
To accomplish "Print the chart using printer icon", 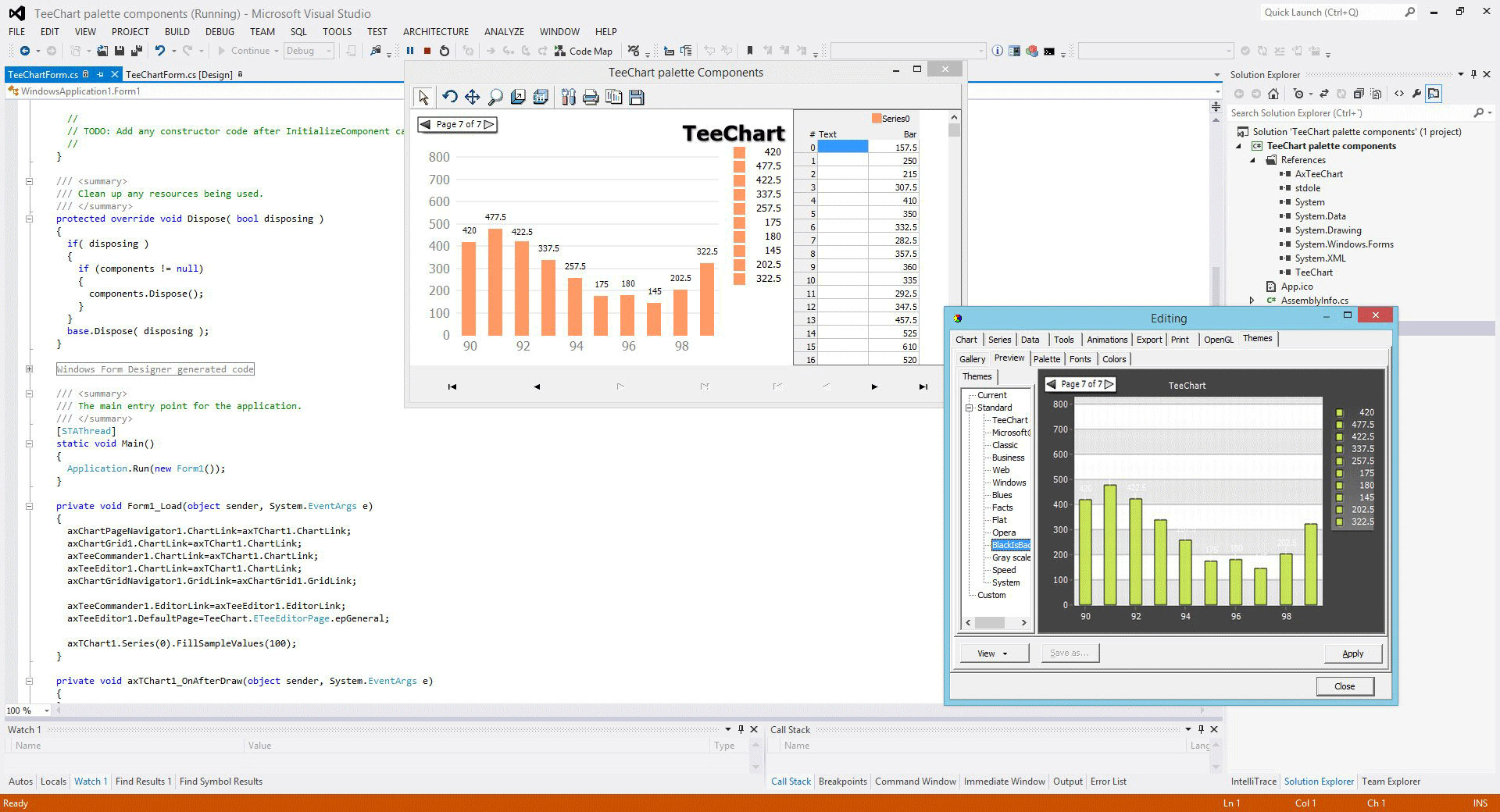I will pos(591,97).
